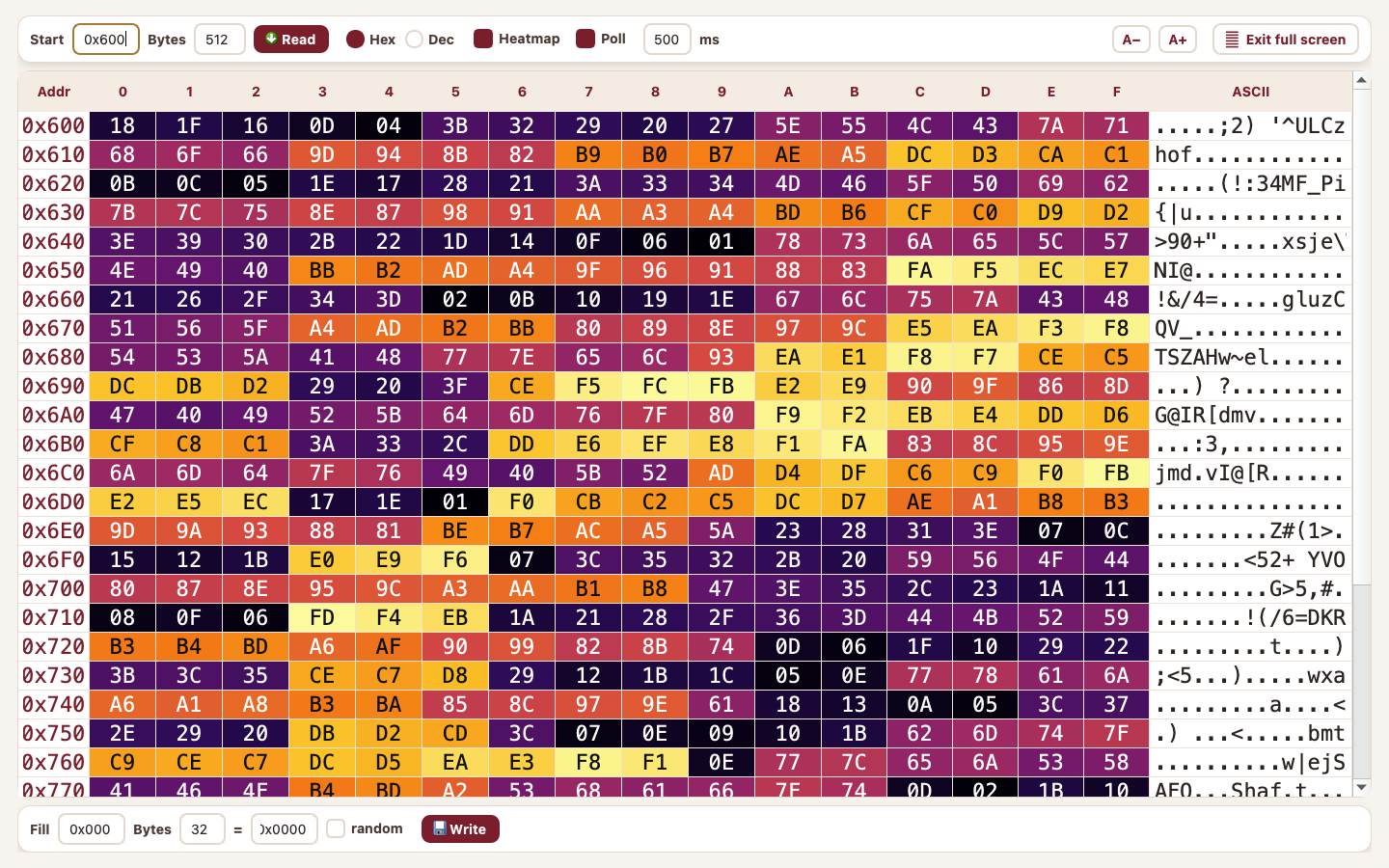Decrease font size with A− button
1389x868 pixels.
(x=1131, y=40)
